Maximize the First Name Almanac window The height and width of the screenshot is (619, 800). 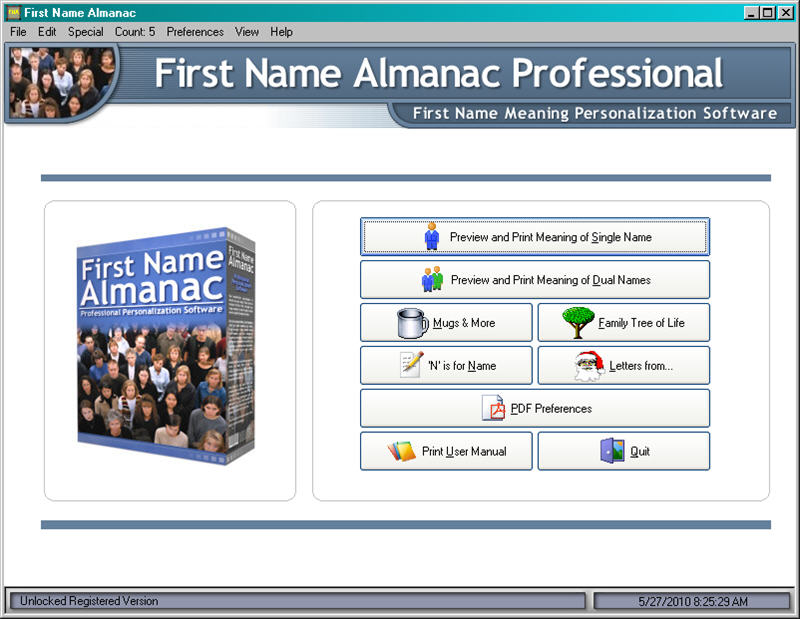pos(767,13)
